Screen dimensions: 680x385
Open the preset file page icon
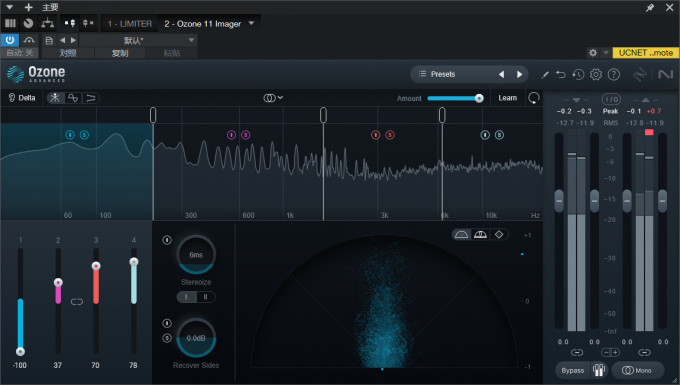point(49,40)
